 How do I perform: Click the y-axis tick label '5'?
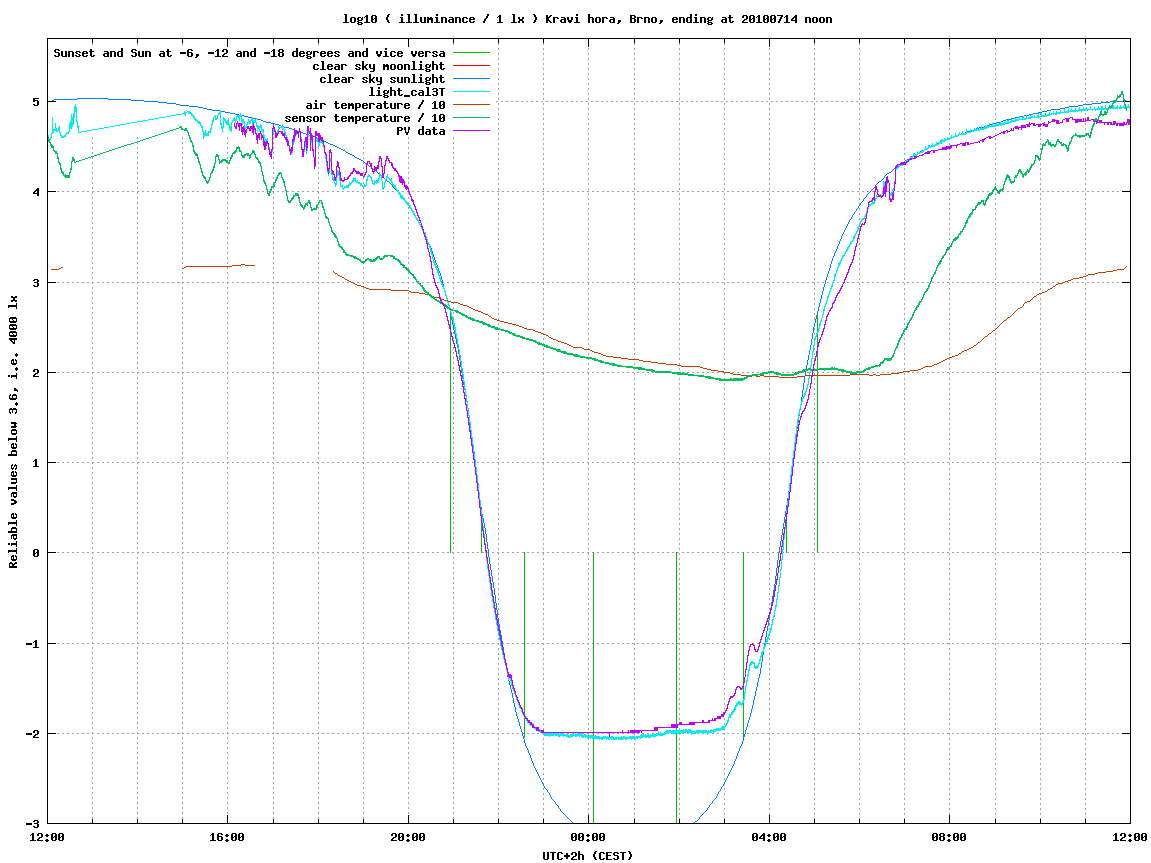click(x=36, y=101)
